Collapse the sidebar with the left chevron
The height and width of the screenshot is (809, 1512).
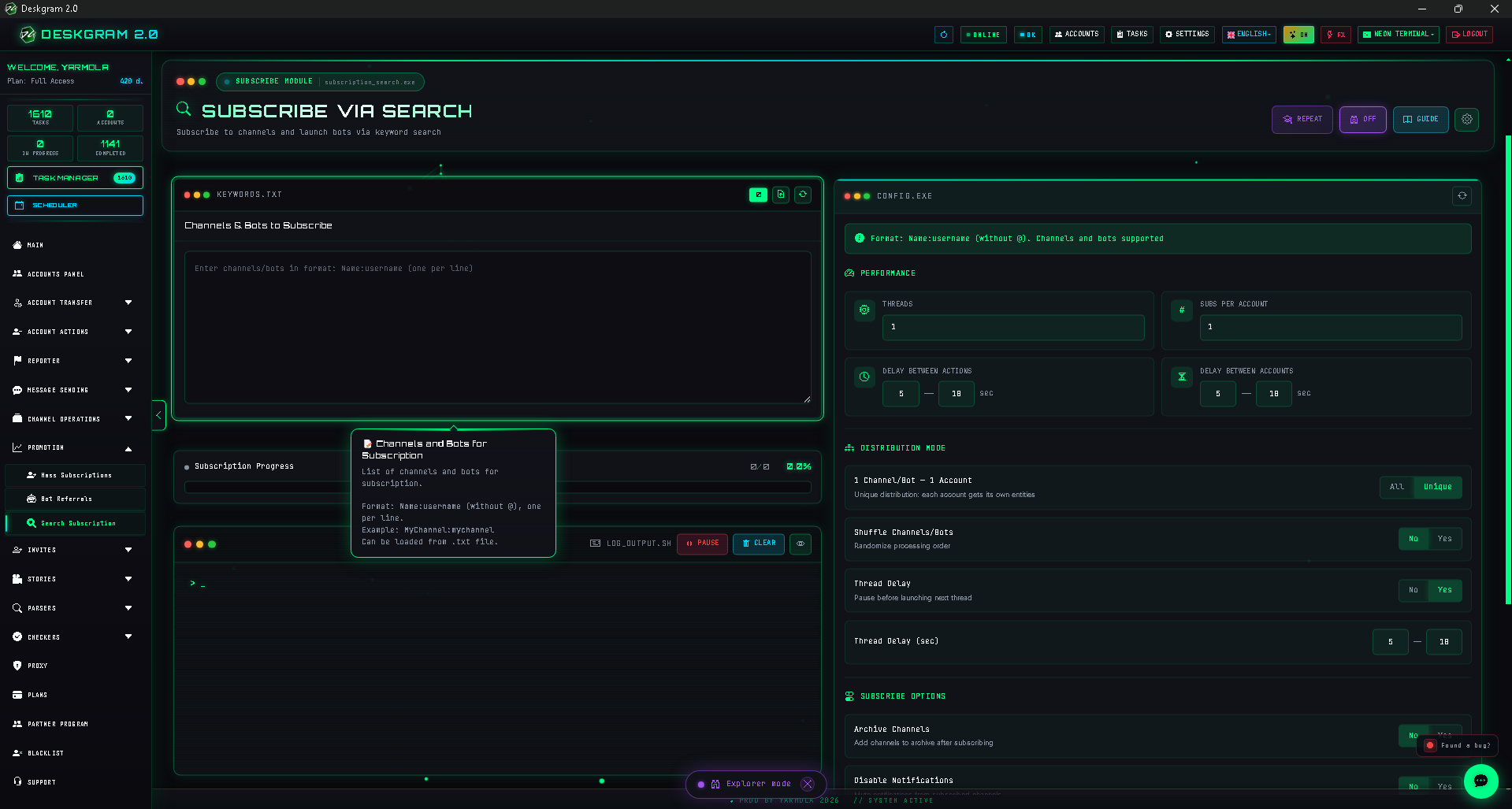pos(158,415)
